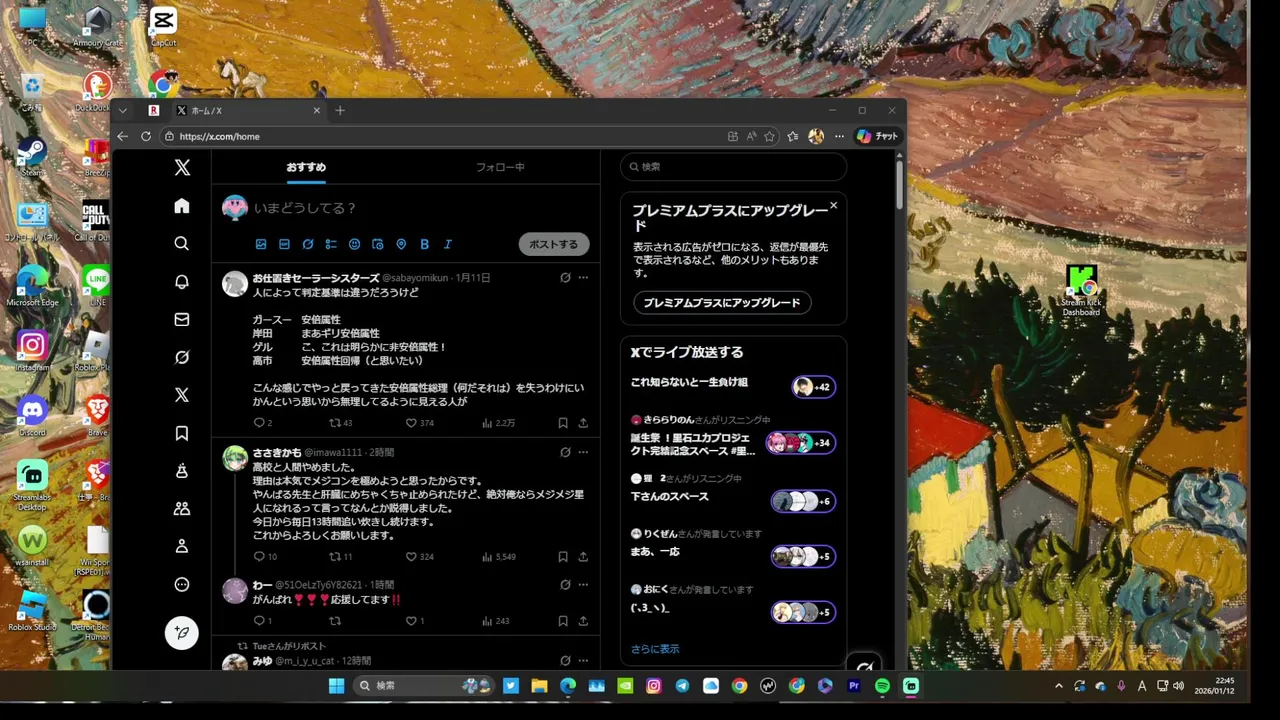The image size is (1280, 720).
Task: Open the X logo home link in sidebar
Action: click(x=182, y=168)
